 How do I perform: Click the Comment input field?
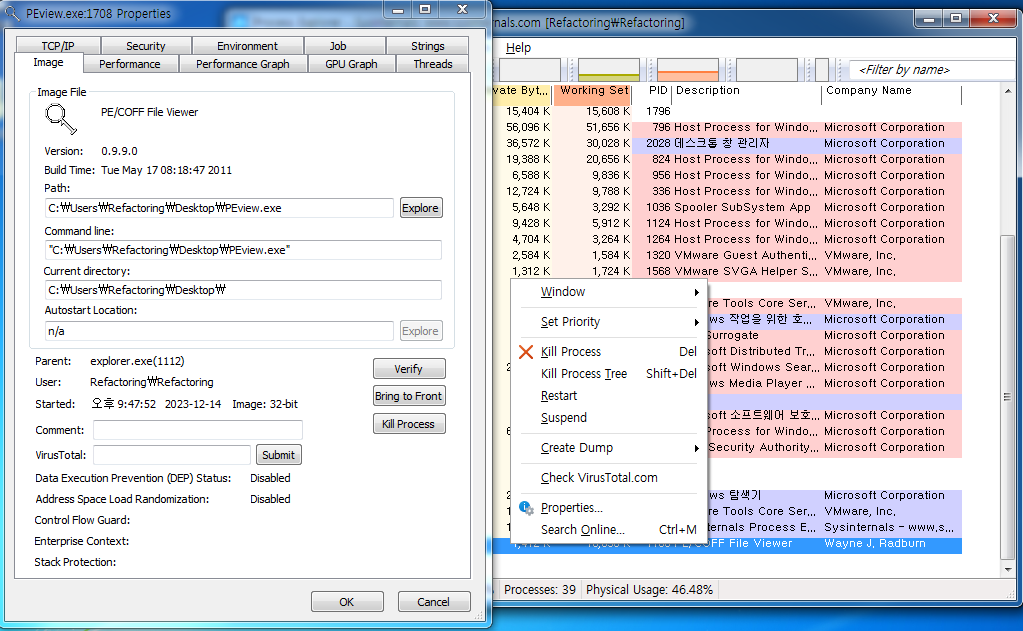[x=198, y=431]
